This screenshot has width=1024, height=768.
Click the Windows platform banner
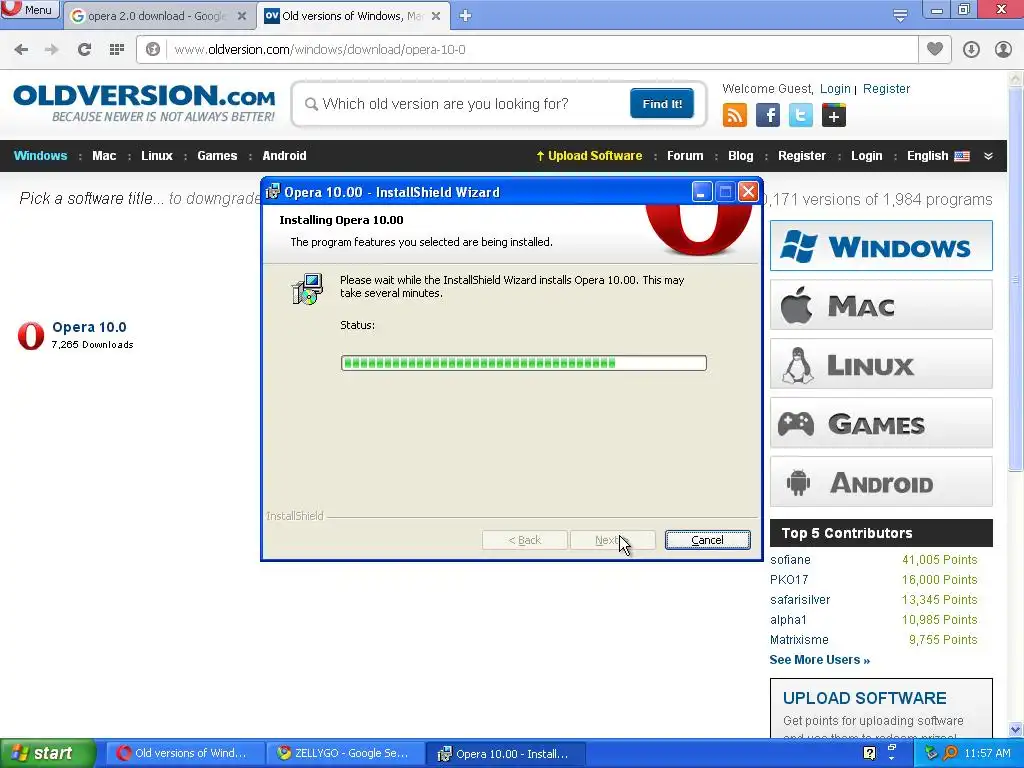[881, 246]
